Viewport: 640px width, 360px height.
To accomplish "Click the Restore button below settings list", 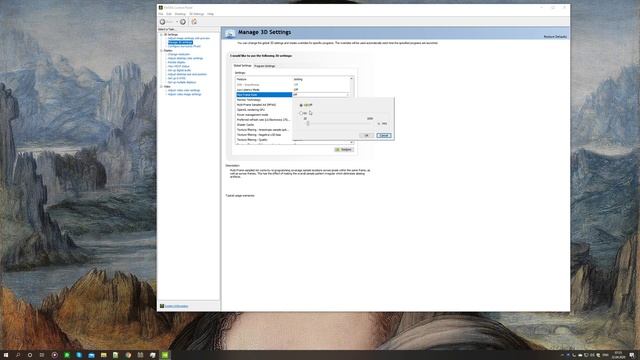I will pyautogui.click(x=344, y=150).
